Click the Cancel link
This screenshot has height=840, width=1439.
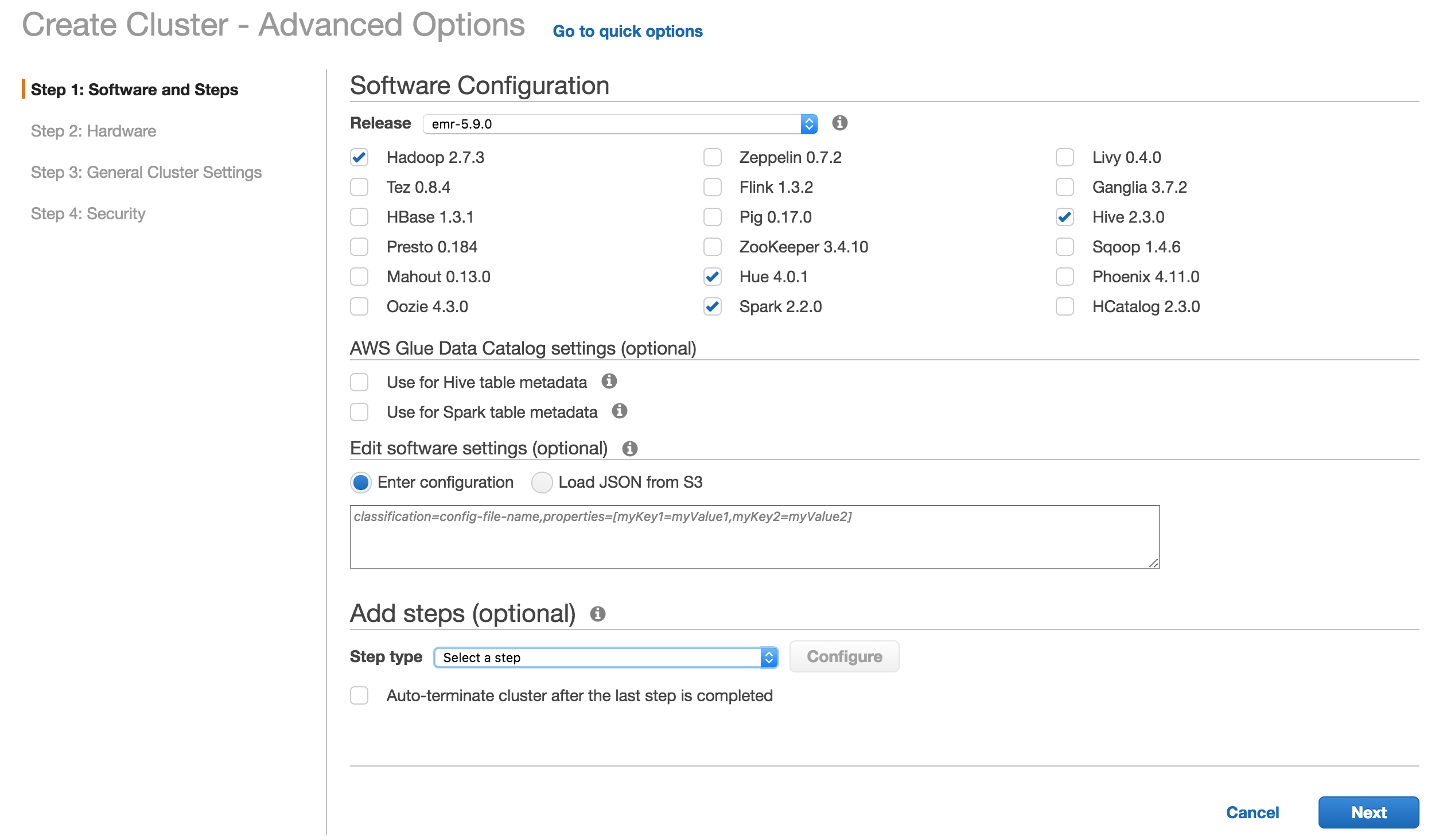point(1252,812)
